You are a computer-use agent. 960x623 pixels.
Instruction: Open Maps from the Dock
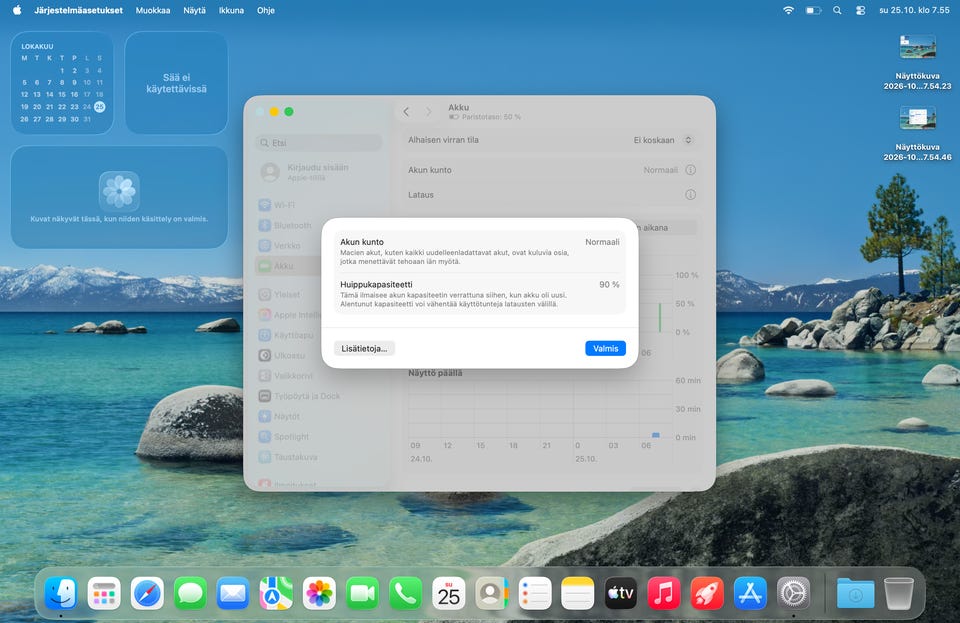[276, 593]
